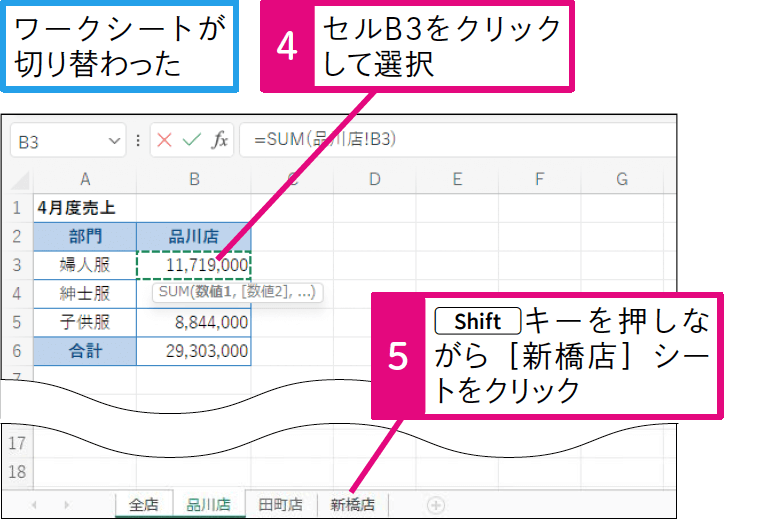Click cell with value 8,844,000

coord(194,323)
